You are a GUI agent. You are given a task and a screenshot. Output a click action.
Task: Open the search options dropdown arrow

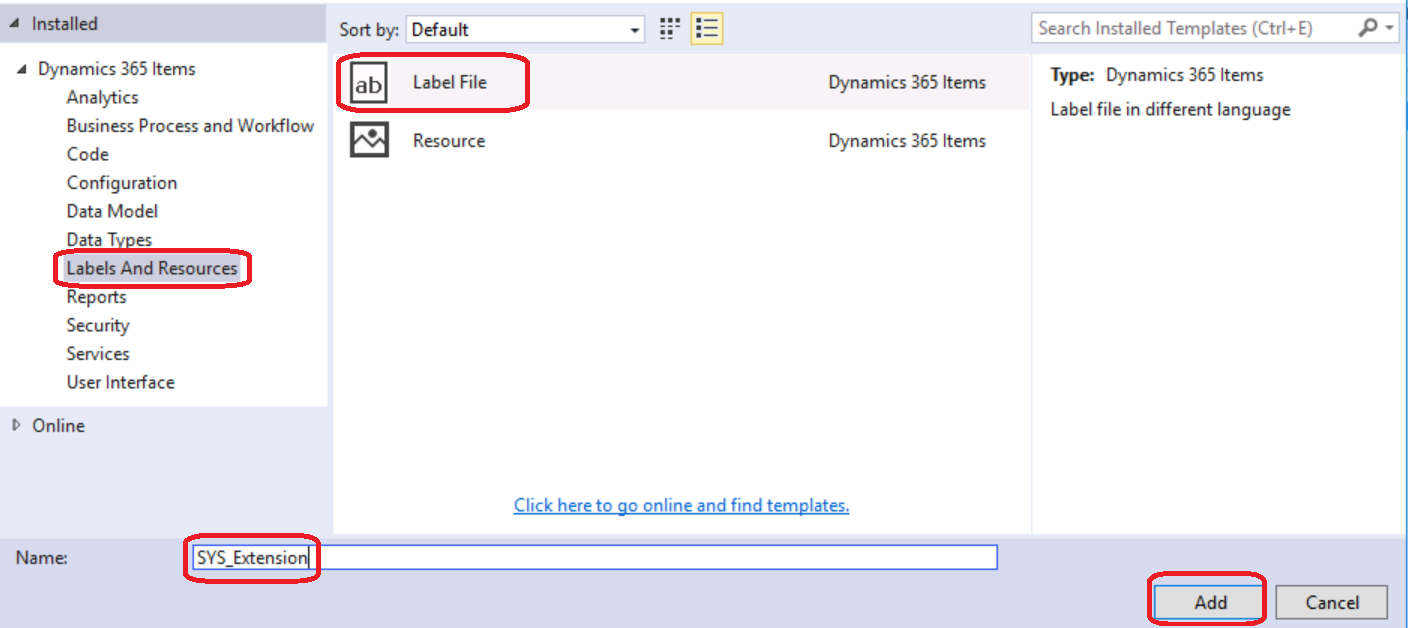pyautogui.click(x=1391, y=28)
